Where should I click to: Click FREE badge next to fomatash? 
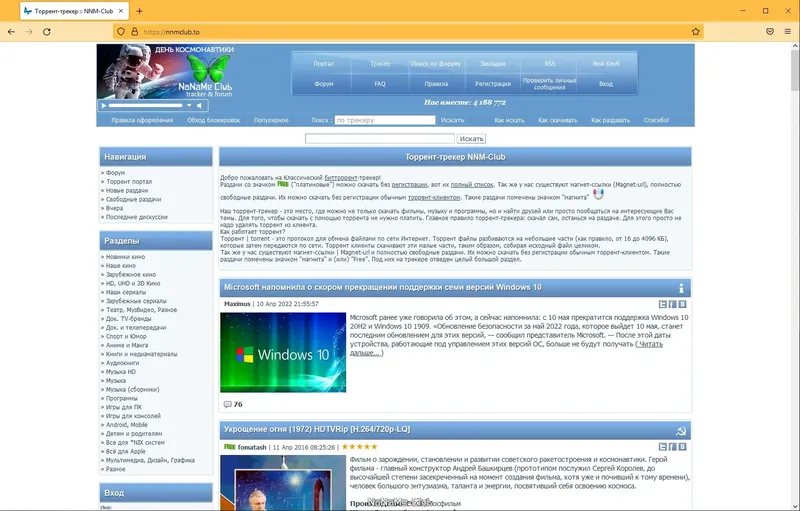[230, 447]
